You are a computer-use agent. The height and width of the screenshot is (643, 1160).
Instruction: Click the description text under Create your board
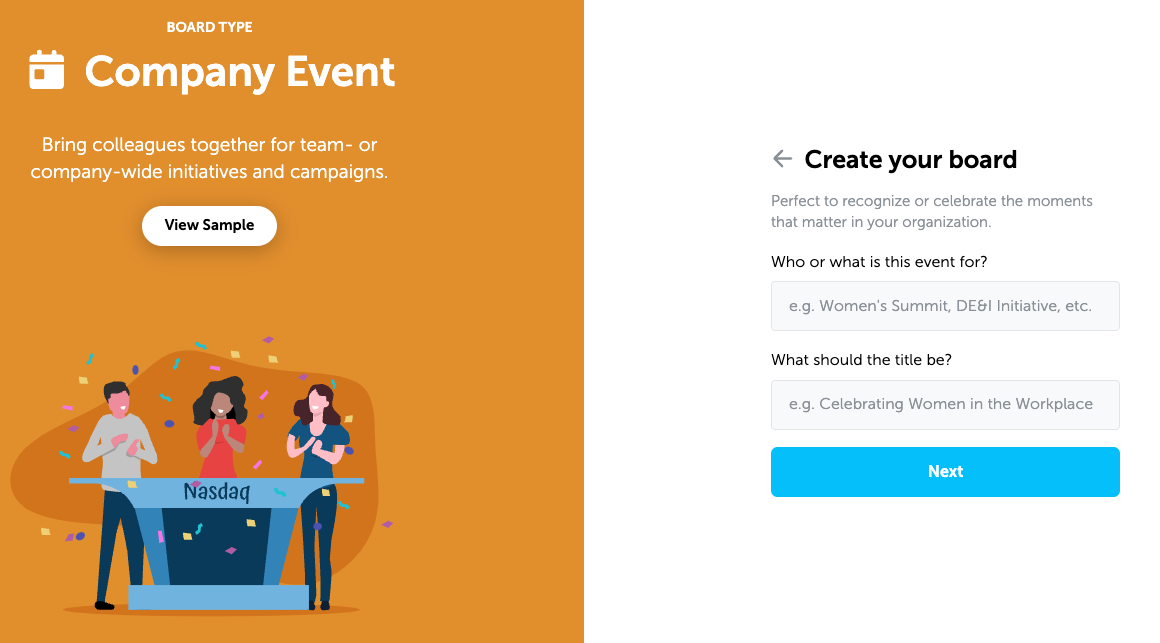coord(932,211)
